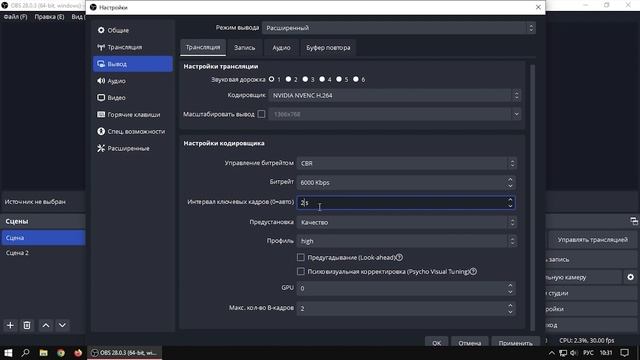Move scene up with the arrow icon
Image resolution: width=640 pixels, height=360 pixels.
pyautogui.click(x=46, y=325)
